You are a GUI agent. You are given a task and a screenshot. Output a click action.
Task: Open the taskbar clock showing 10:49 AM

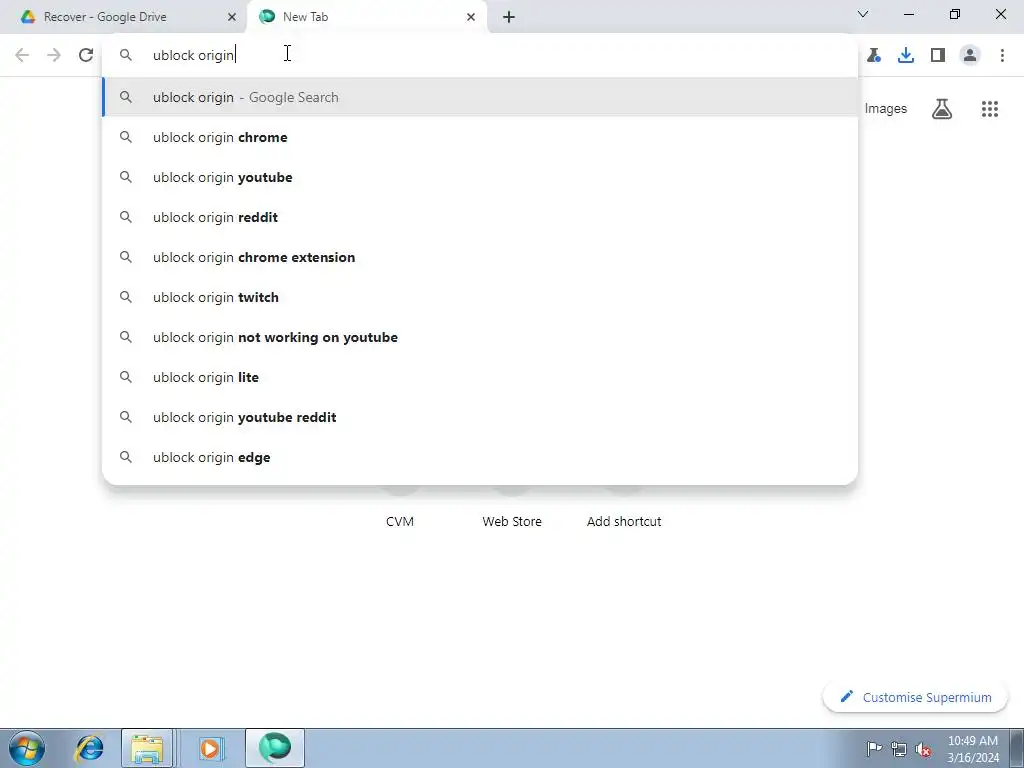pos(972,749)
